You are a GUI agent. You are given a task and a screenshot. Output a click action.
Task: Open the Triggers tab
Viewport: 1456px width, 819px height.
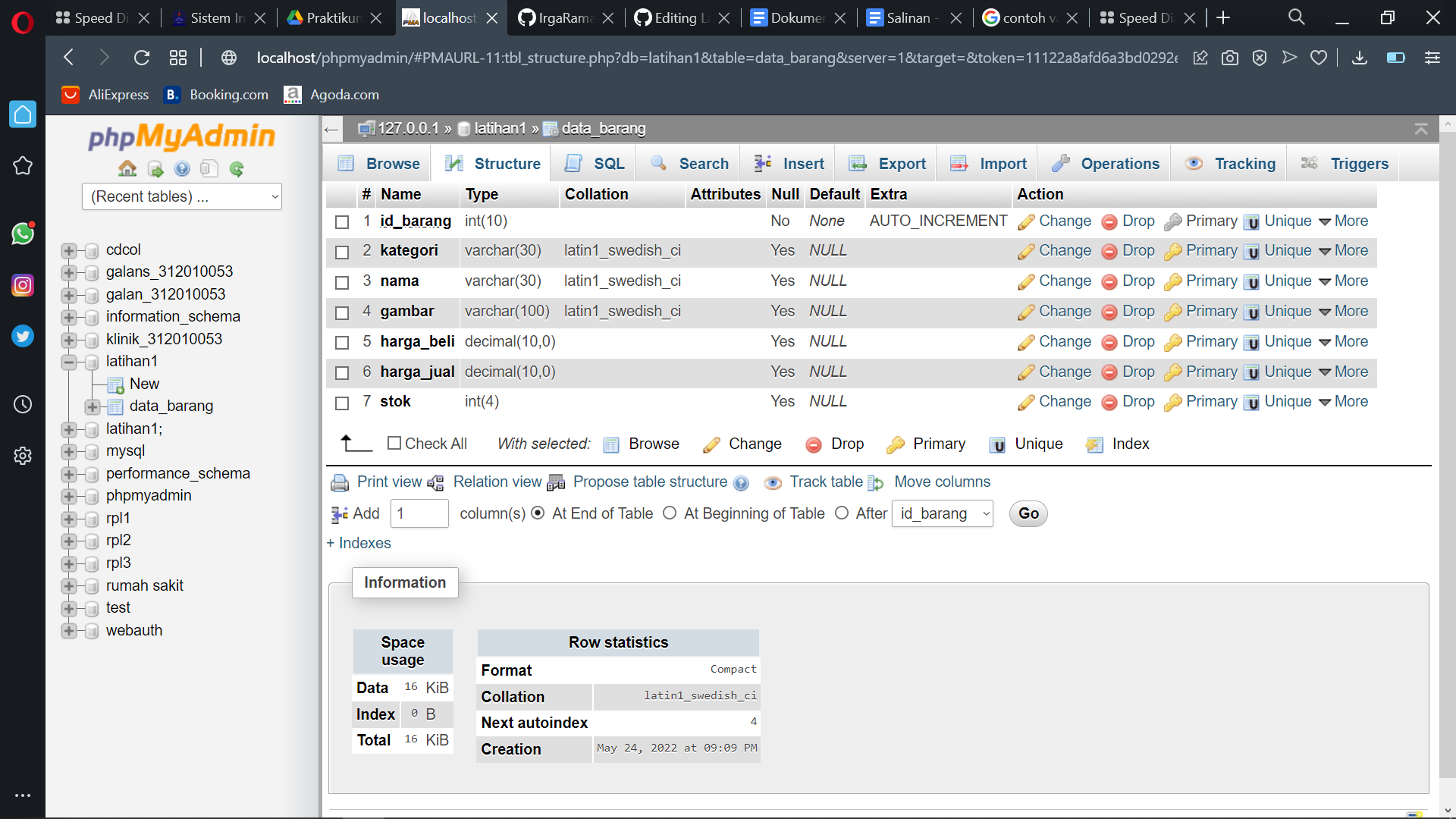1358,163
